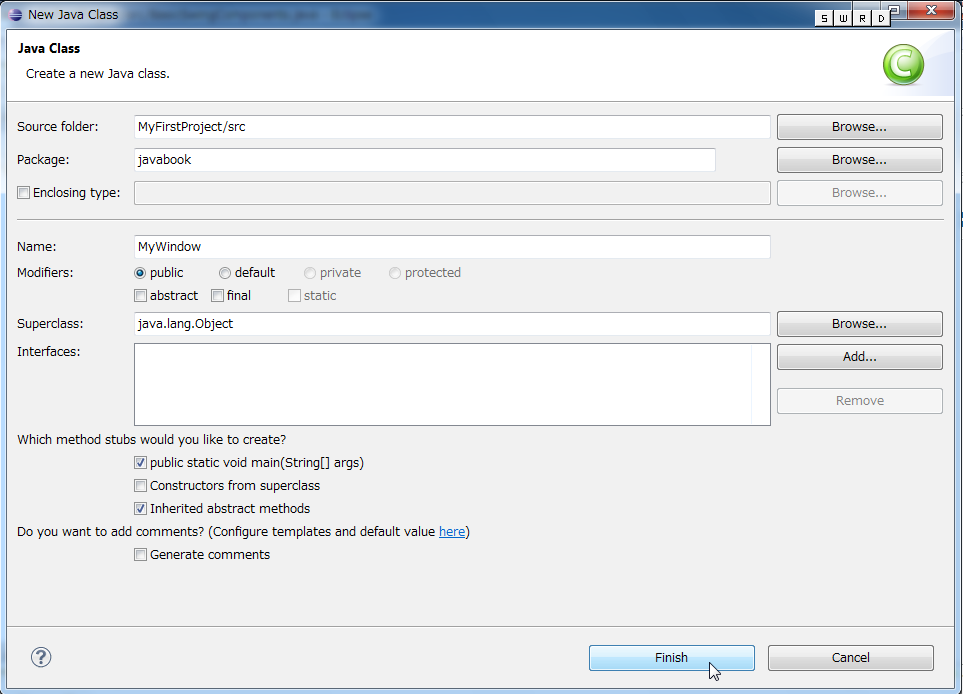The width and height of the screenshot is (963, 694).
Task: Open the 'here' configure templates link
Action: [452, 532]
